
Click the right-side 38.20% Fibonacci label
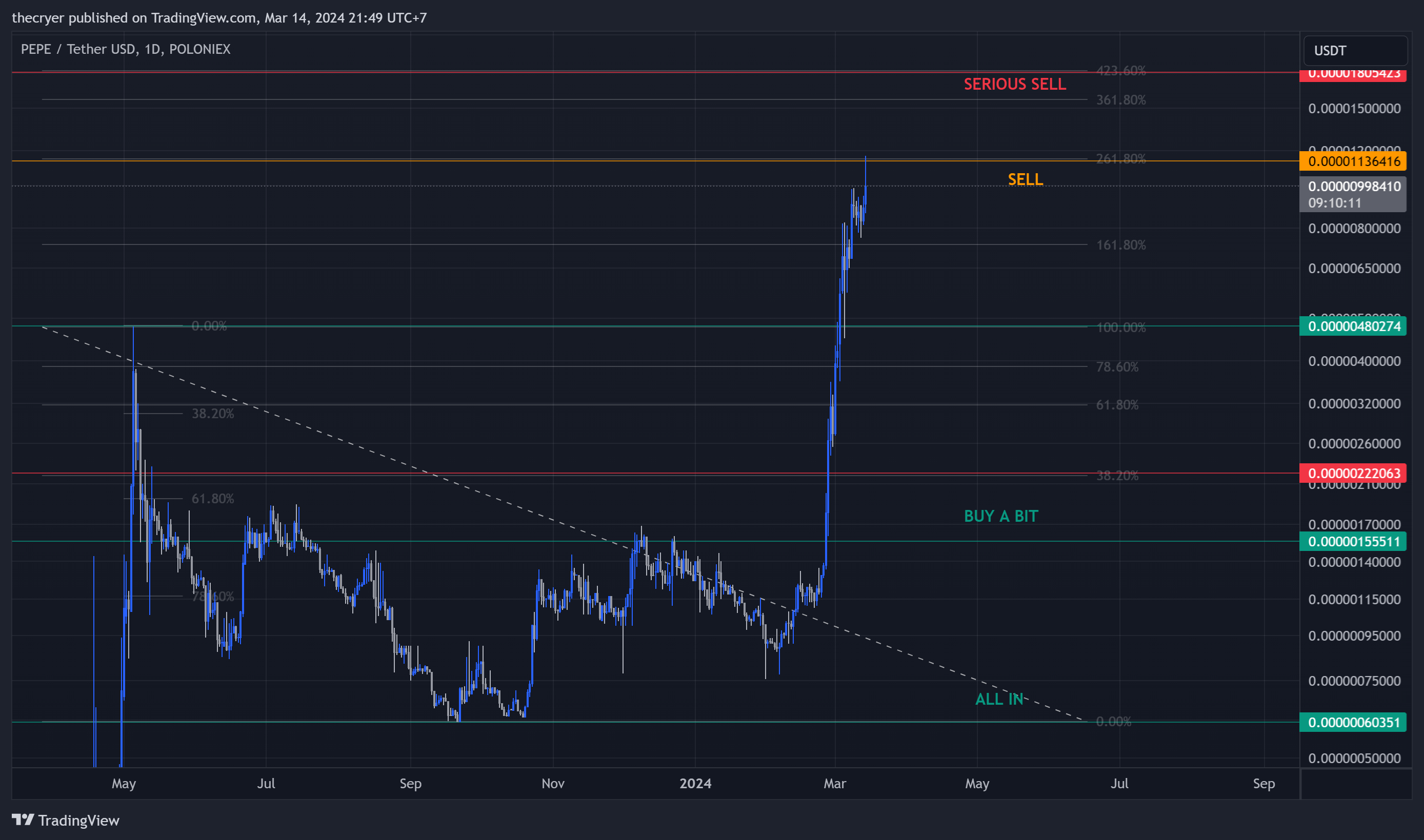[x=1117, y=476]
